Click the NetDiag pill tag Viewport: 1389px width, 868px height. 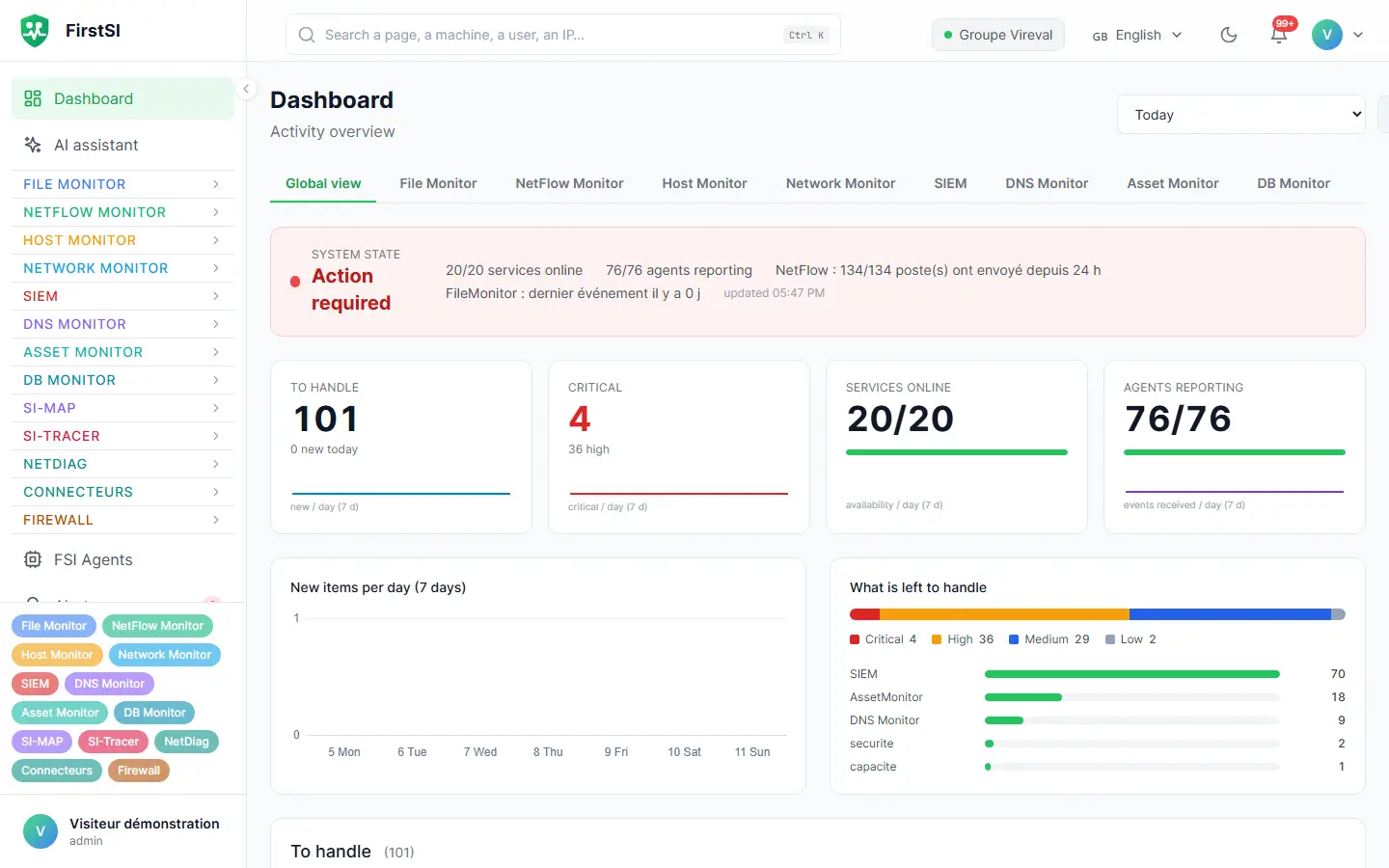tap(186, 742)
